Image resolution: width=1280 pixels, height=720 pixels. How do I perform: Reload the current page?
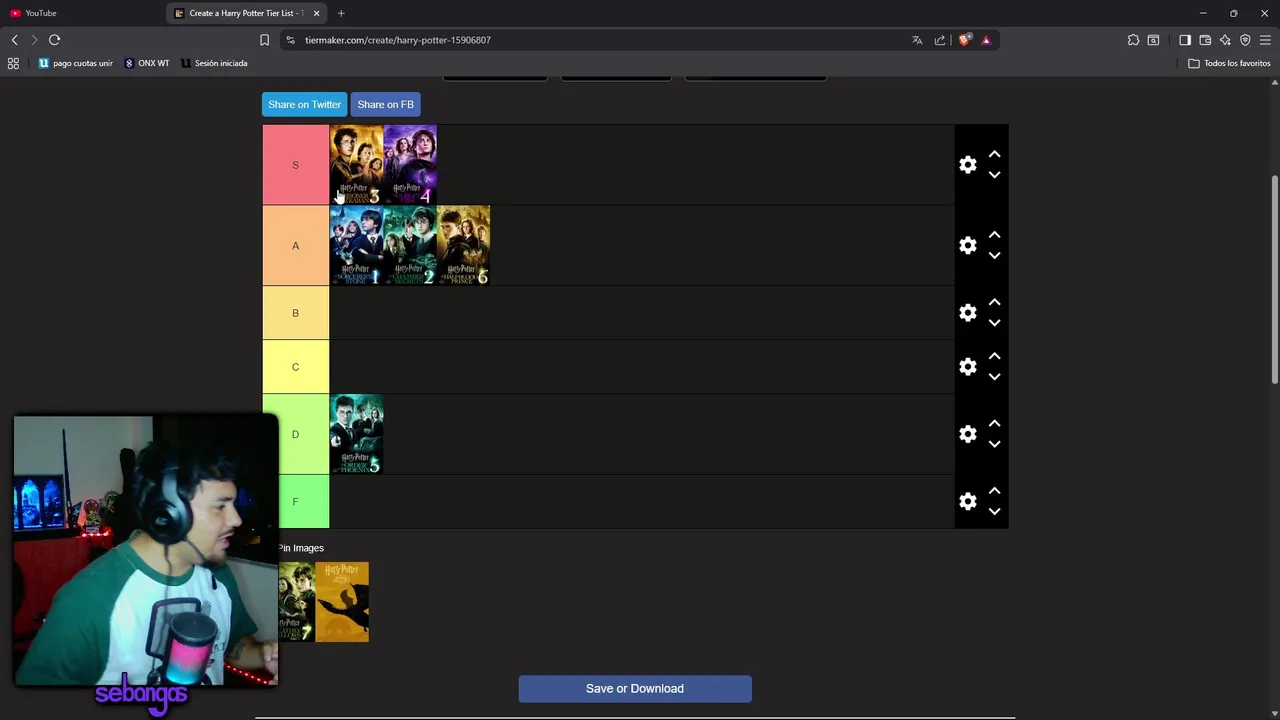pos(54,40)
